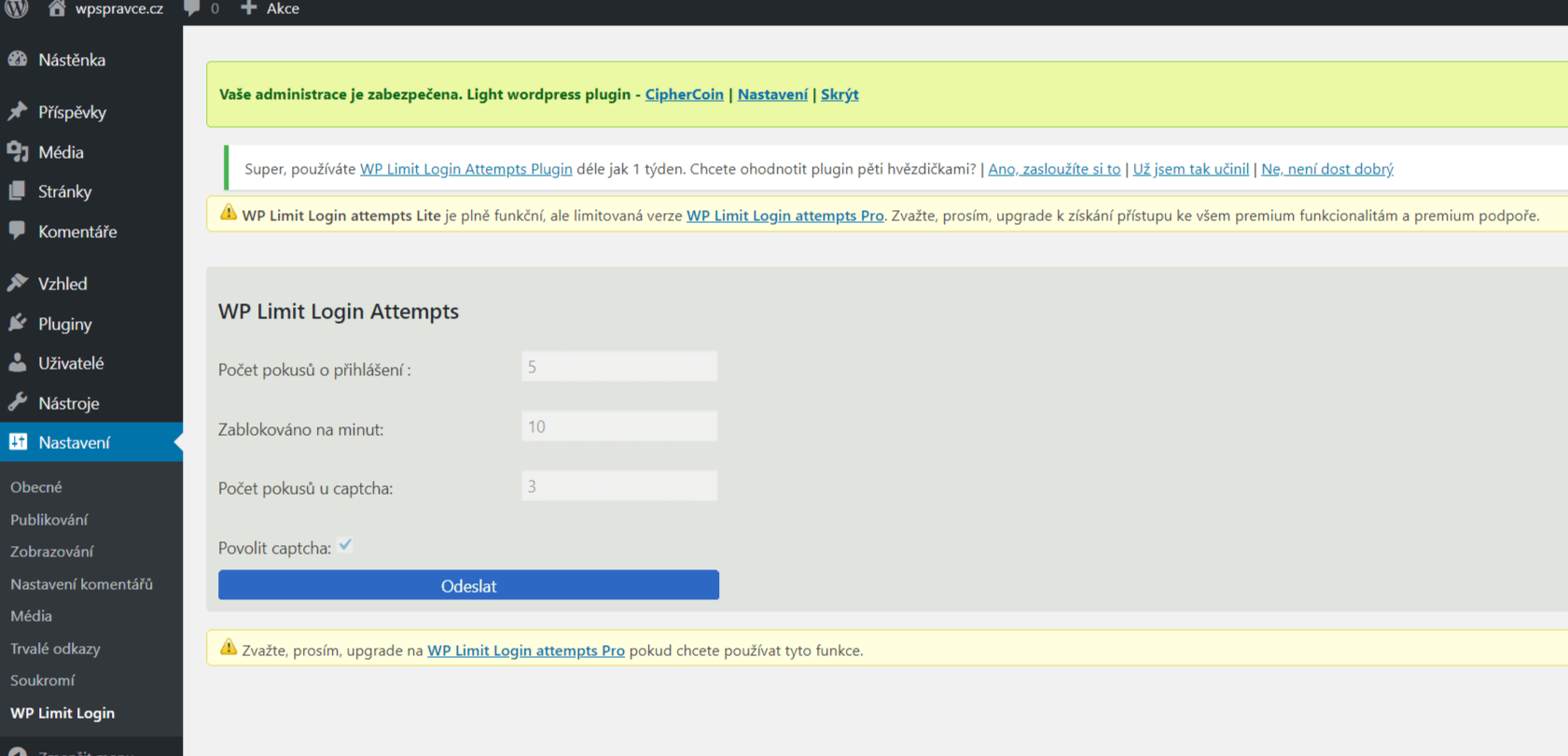Click the Média sidebar icon

[18, 152]
